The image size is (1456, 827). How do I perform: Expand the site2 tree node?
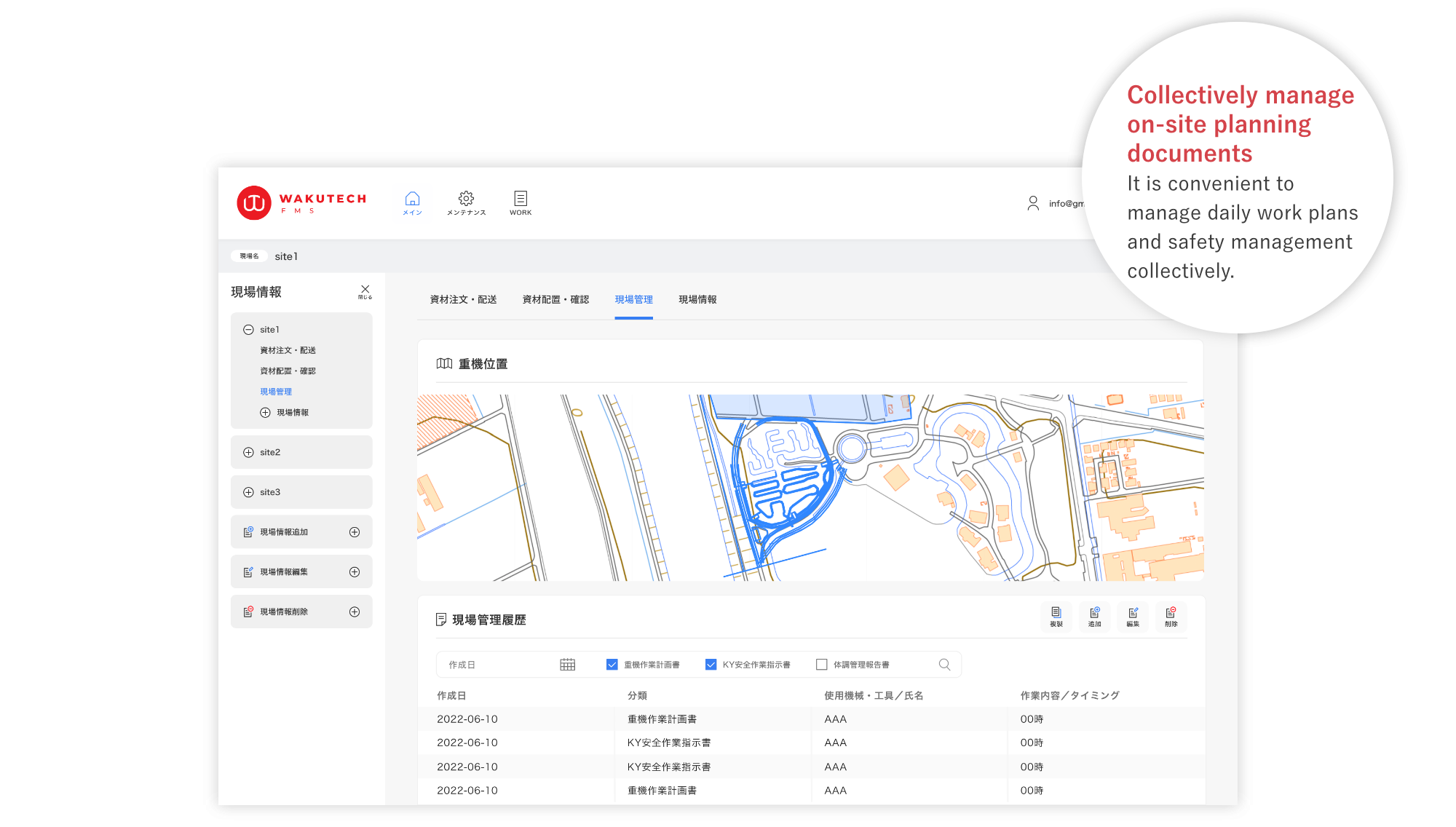point(248,453)
